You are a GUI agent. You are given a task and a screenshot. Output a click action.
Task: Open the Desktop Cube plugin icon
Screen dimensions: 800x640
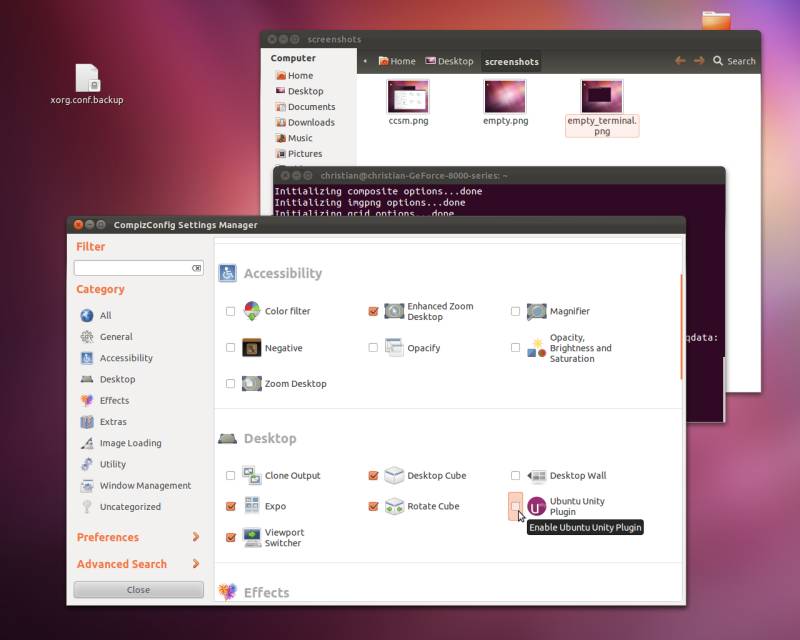coord(394,475)
